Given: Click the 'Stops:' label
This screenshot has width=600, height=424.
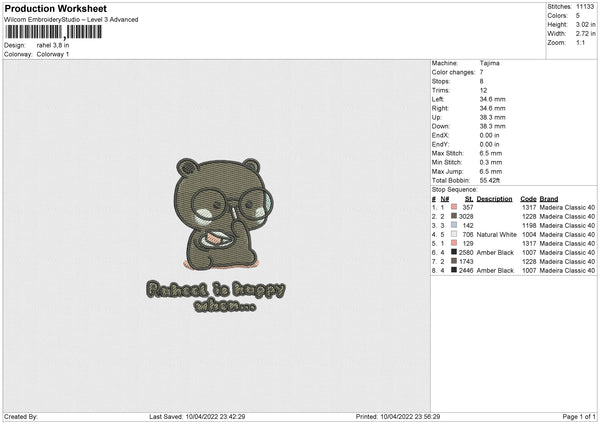Looking at the screenshot, I should 441,81.
